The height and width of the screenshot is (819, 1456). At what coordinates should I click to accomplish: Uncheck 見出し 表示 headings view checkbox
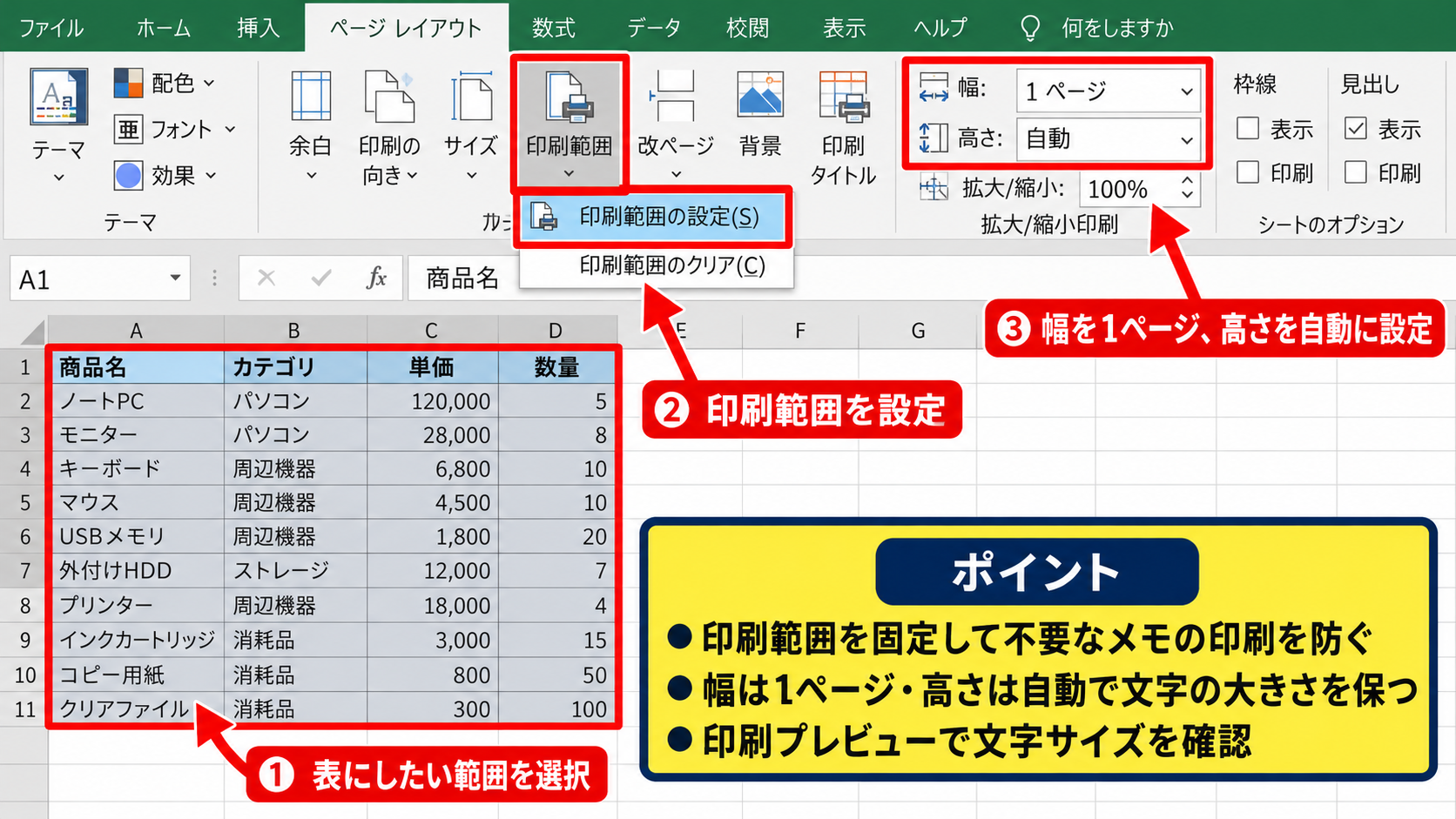(x=1356, y=129)
